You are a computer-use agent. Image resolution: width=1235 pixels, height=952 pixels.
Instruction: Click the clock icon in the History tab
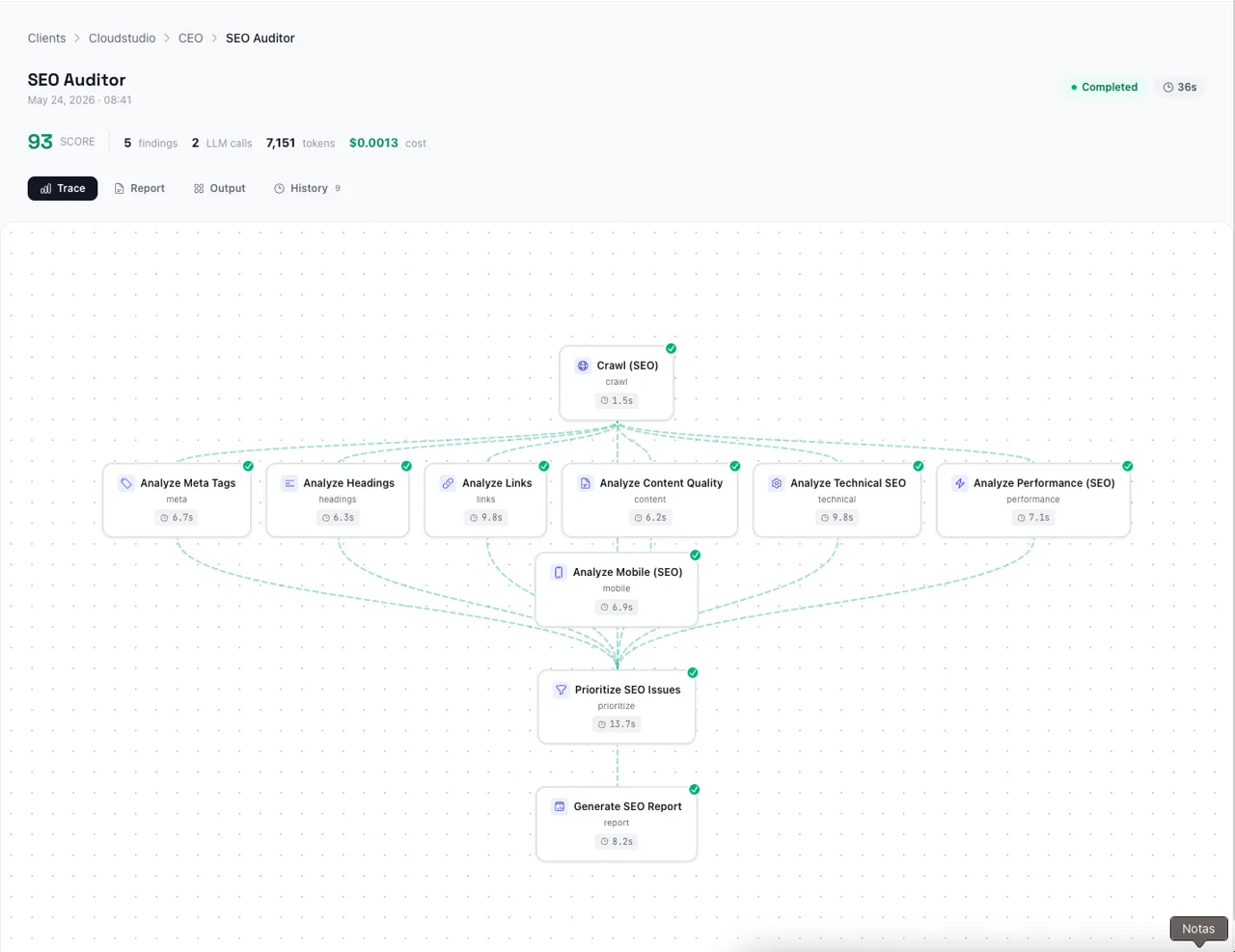point(279,188)
